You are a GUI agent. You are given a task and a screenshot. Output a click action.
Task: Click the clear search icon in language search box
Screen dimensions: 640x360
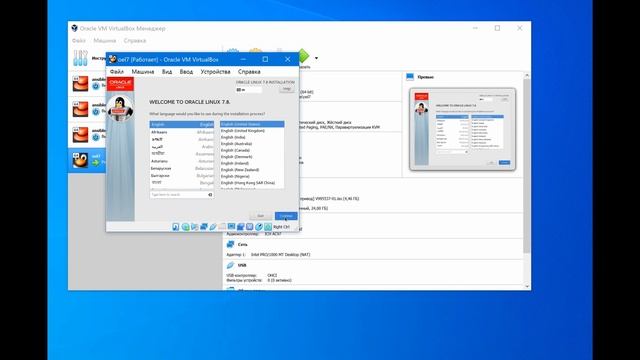[210, 195]
